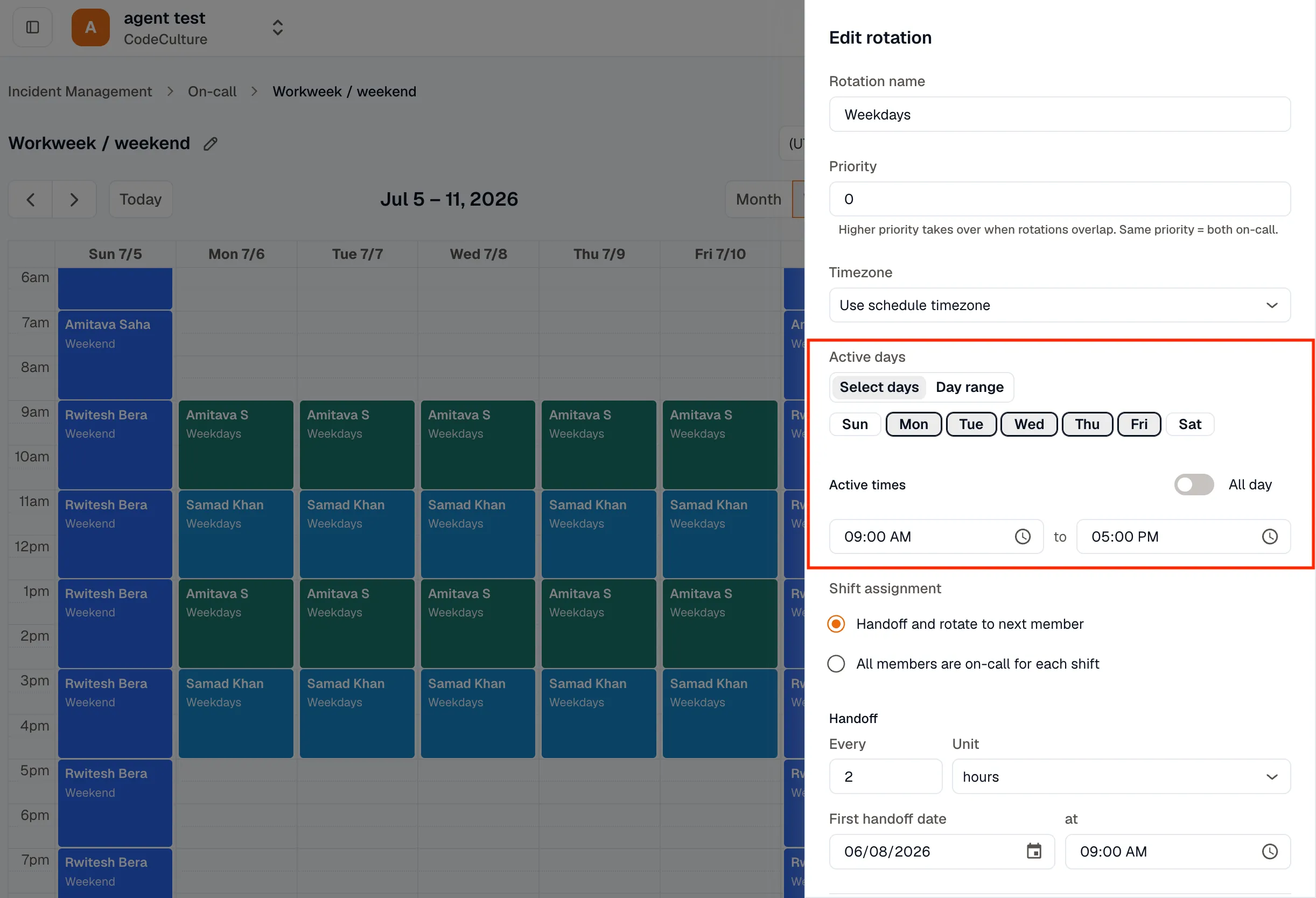Click the pencil icon beside Workweek / weekend
This screenshot has width=1316, height=898.
[211, 144]
